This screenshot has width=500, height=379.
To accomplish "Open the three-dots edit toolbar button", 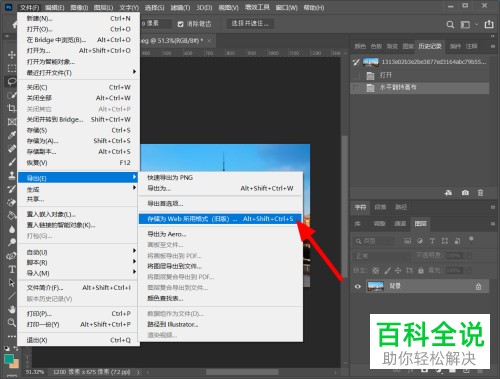I will tap(12, 336).
